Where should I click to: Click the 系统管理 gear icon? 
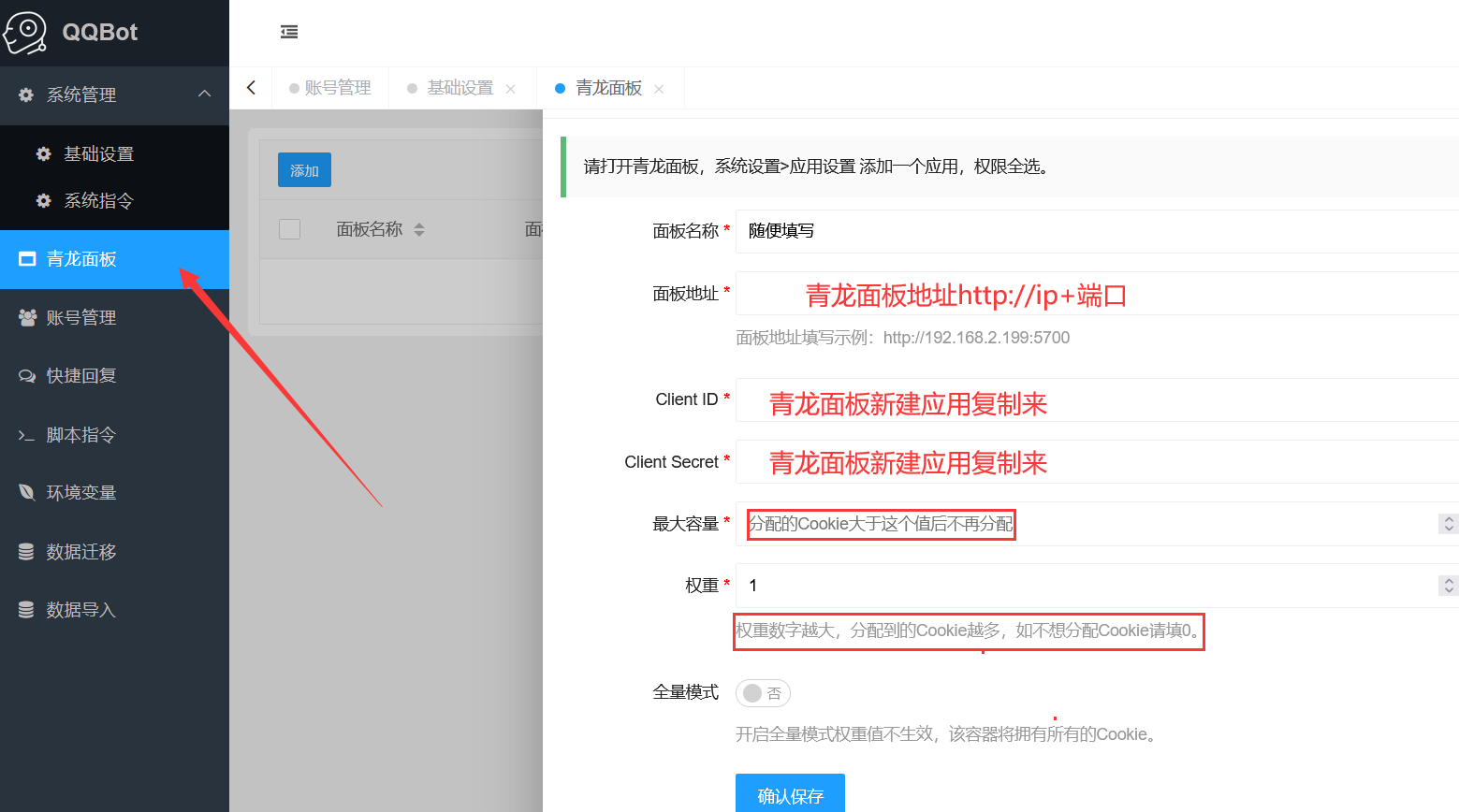pyautogui.click(x=26, y=94)
